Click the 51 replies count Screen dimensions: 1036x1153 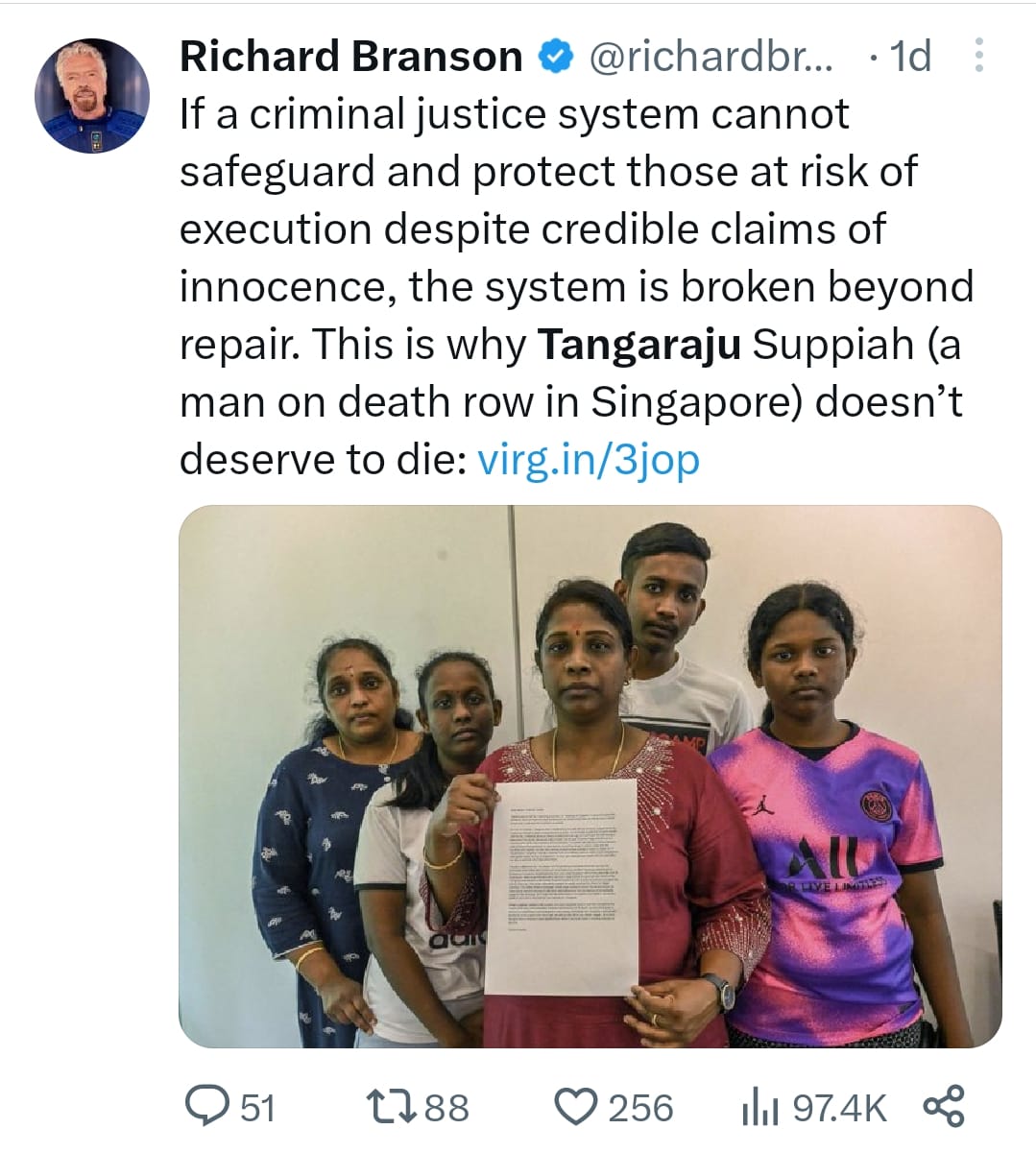257,1107
